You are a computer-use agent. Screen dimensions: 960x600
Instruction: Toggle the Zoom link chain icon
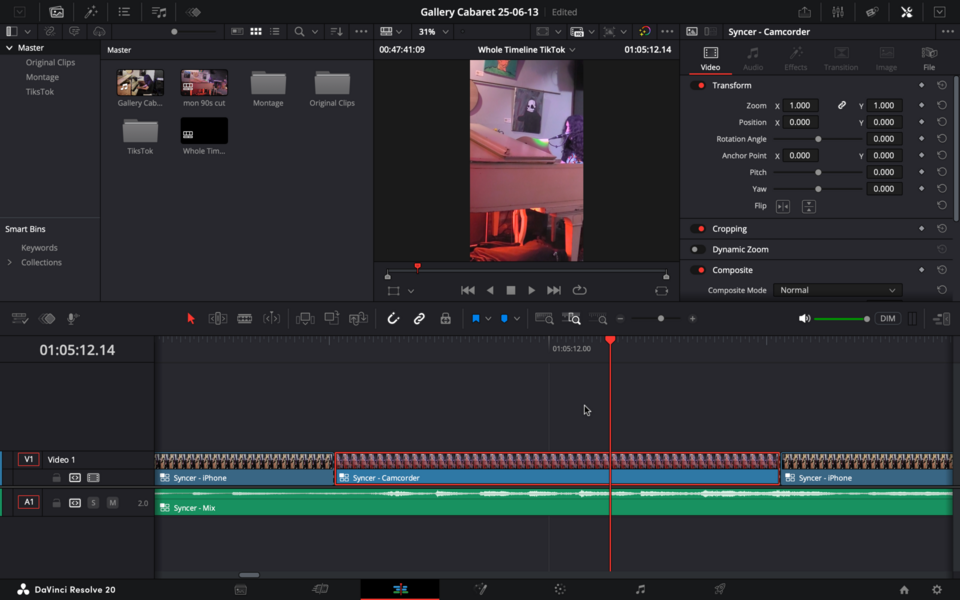tap(842, 105)
